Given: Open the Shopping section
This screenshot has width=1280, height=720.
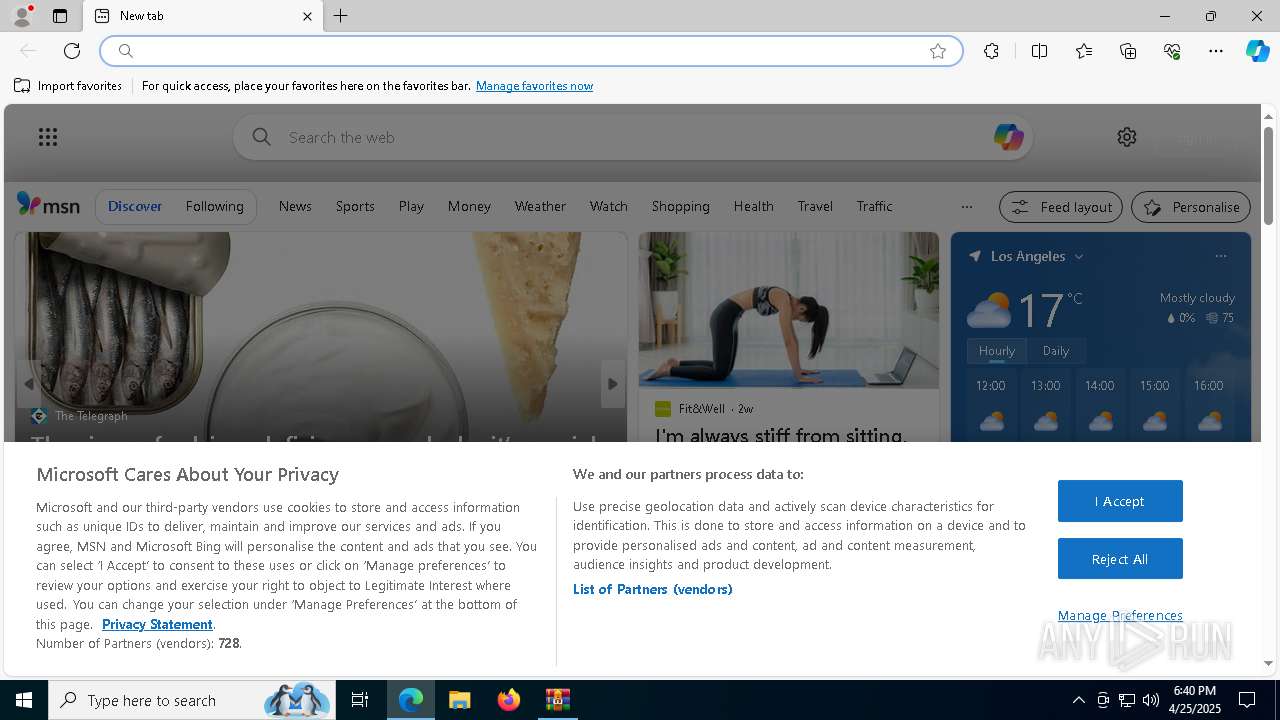Looking at the screenshot, I should (x=680, y=206).
